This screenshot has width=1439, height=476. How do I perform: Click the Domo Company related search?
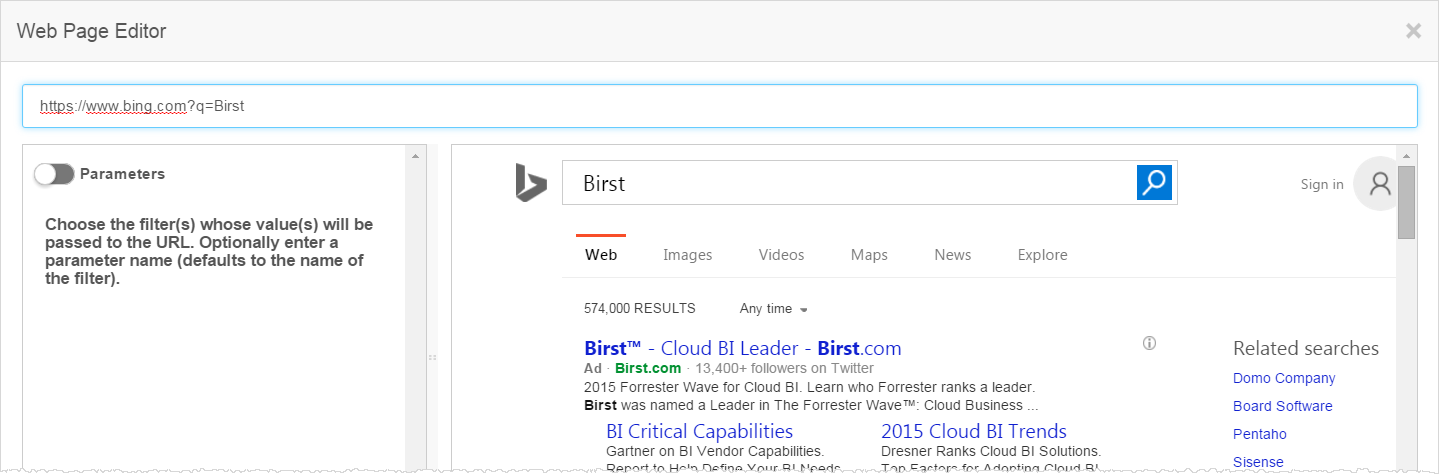[1284, 379]
